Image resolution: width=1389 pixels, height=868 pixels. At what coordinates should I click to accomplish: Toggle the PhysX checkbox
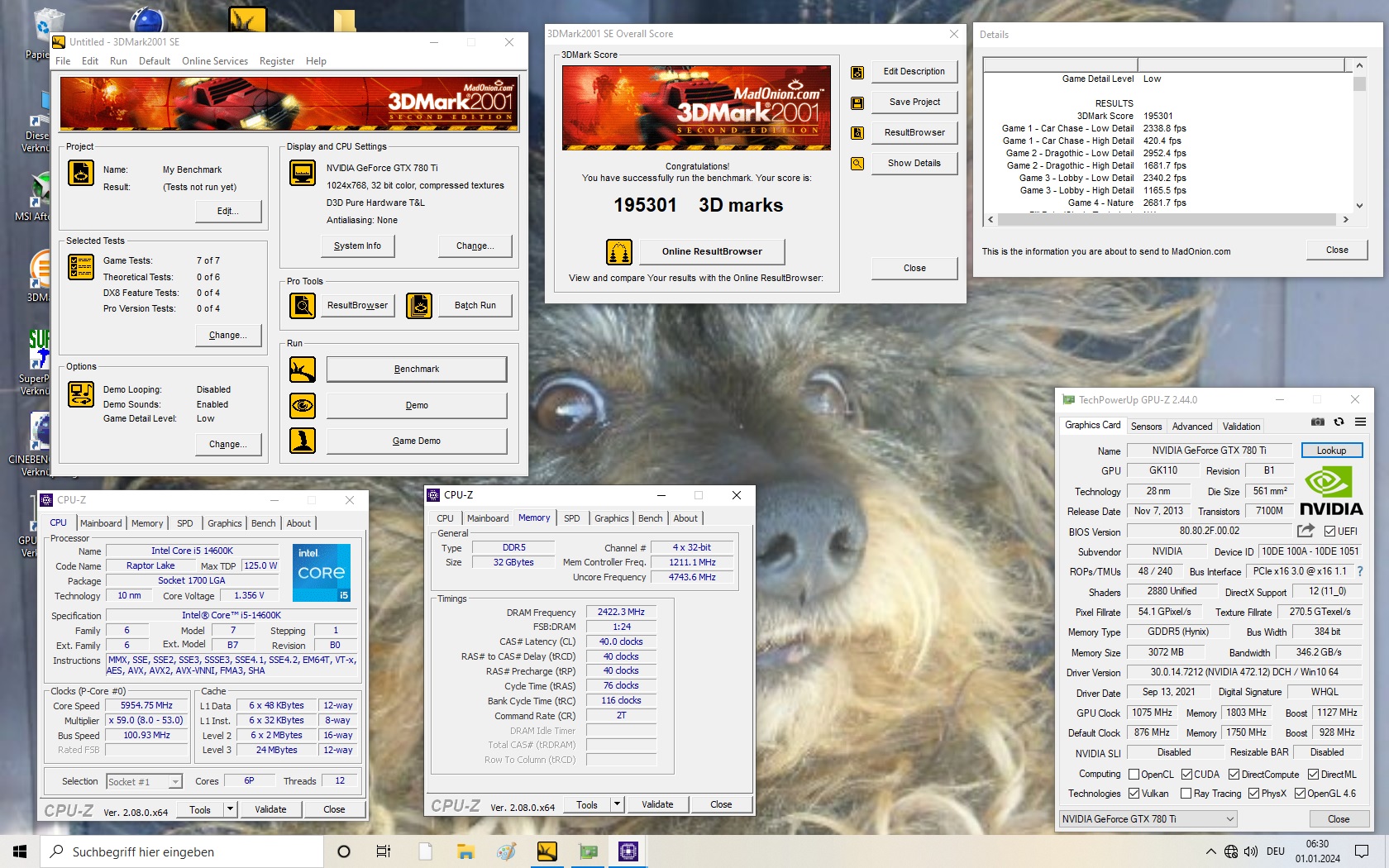pos(1253,794)
